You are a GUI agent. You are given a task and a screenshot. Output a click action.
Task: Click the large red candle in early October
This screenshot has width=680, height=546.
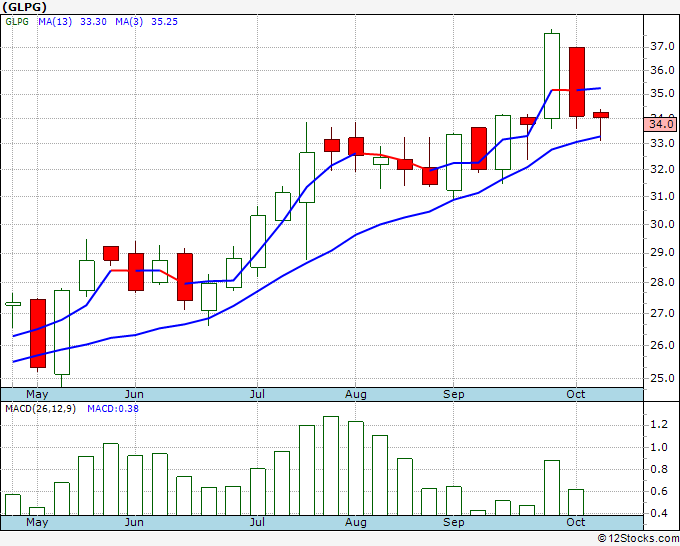(577, 82)
